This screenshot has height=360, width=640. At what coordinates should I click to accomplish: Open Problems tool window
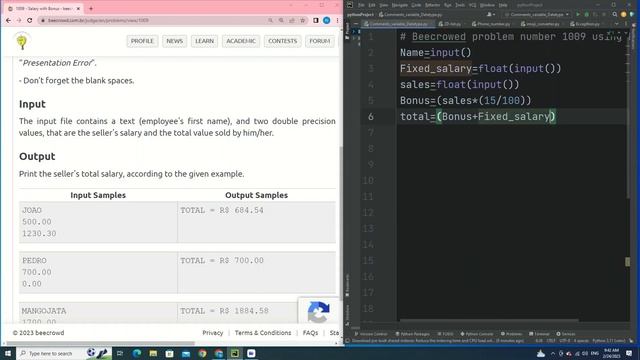[511, 334]
